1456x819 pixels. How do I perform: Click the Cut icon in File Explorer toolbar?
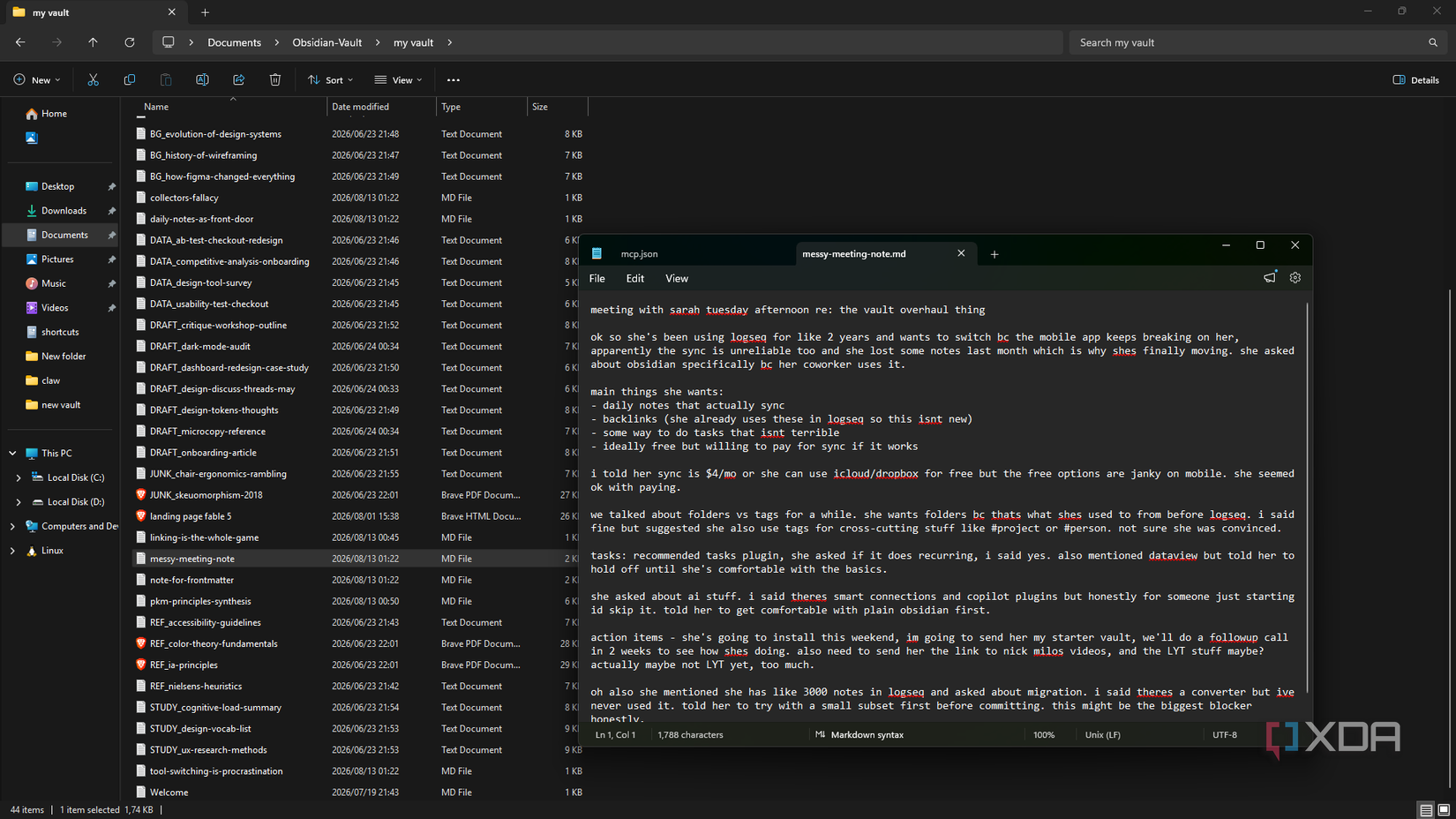coord(93,79)
